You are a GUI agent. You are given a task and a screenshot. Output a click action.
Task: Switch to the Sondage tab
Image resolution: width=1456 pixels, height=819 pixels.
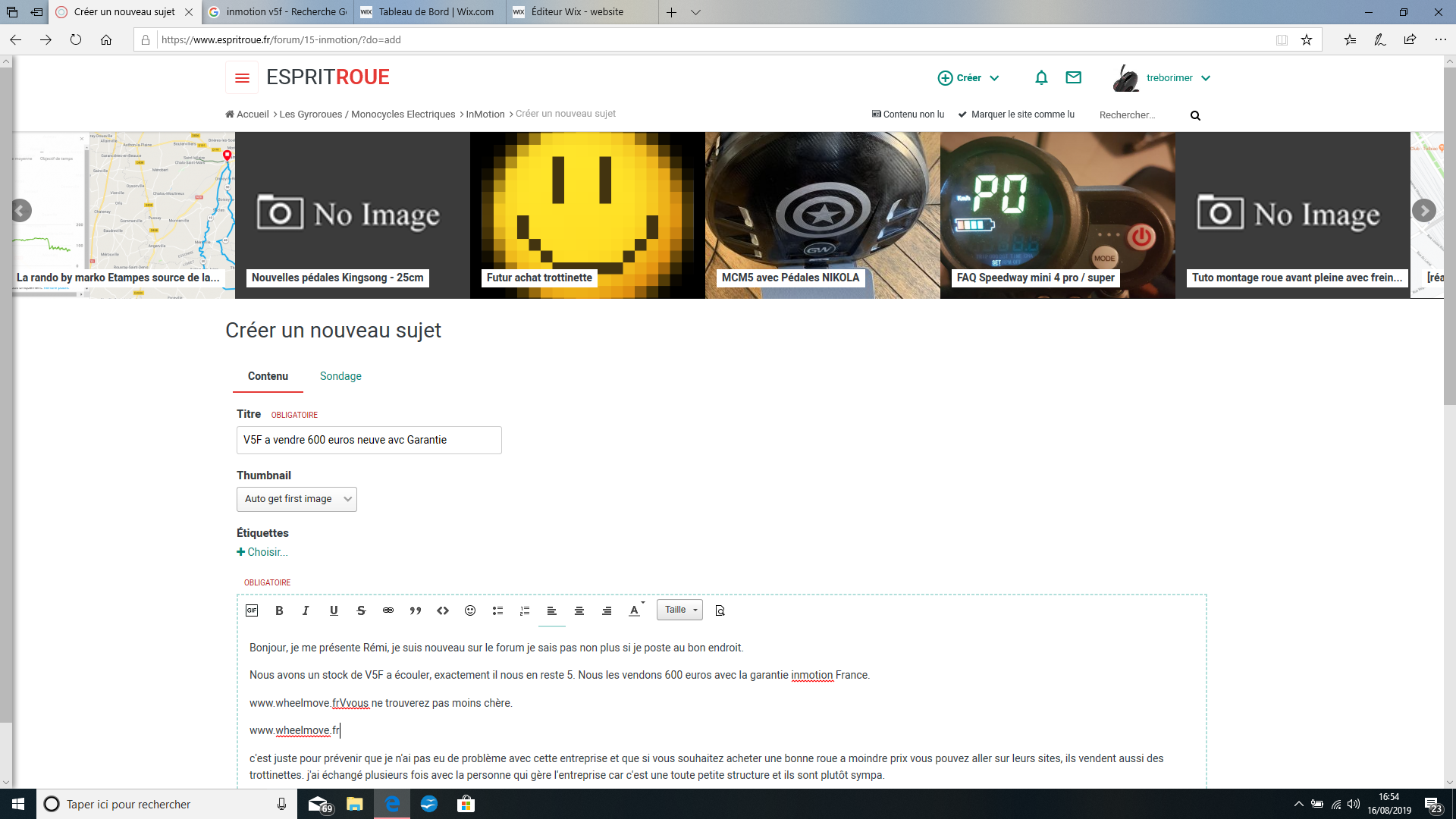[340, 376]
